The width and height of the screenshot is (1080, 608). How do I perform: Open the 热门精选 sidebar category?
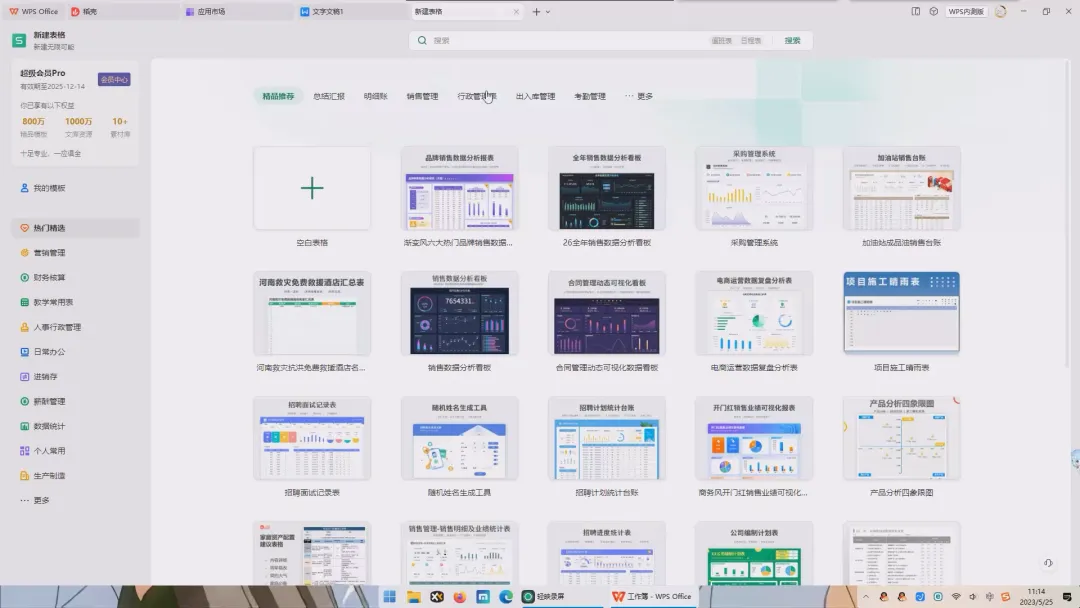[76, 228]
